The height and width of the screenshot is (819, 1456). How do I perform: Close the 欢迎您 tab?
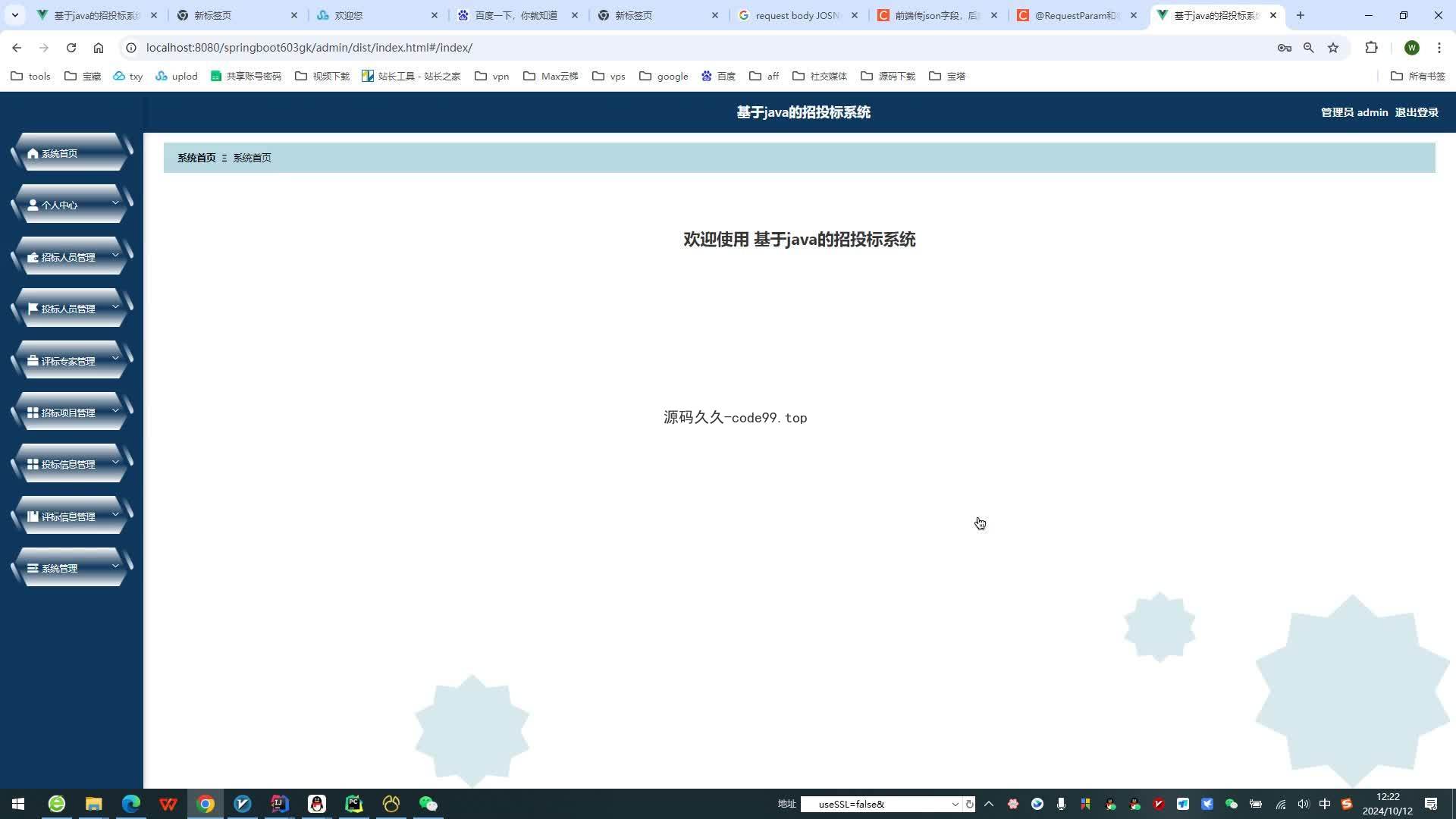click(435, 15)
